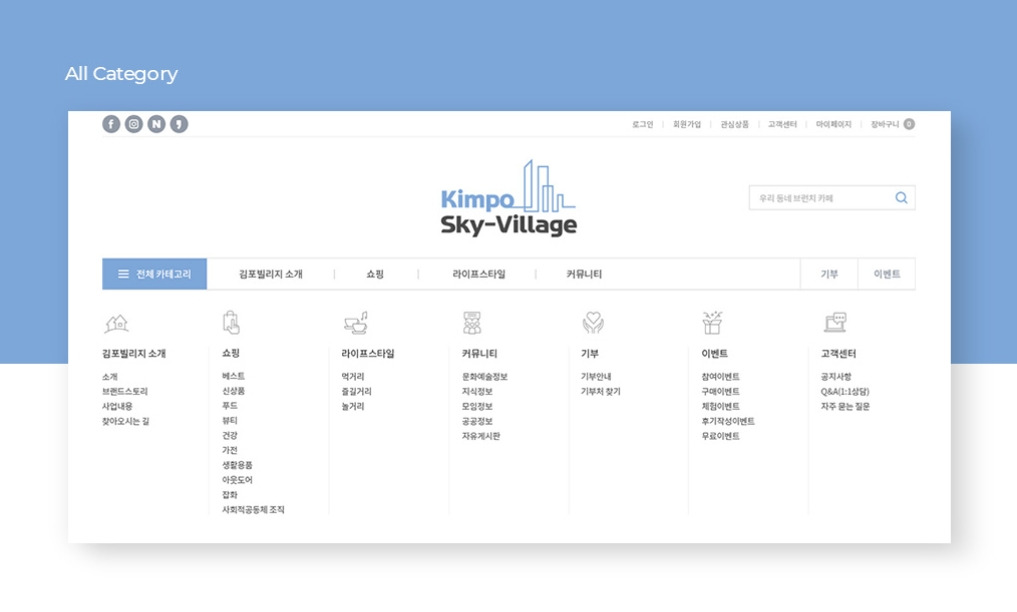
Task: Click the 마이페이지 link
Action: (x=833, y=124)
